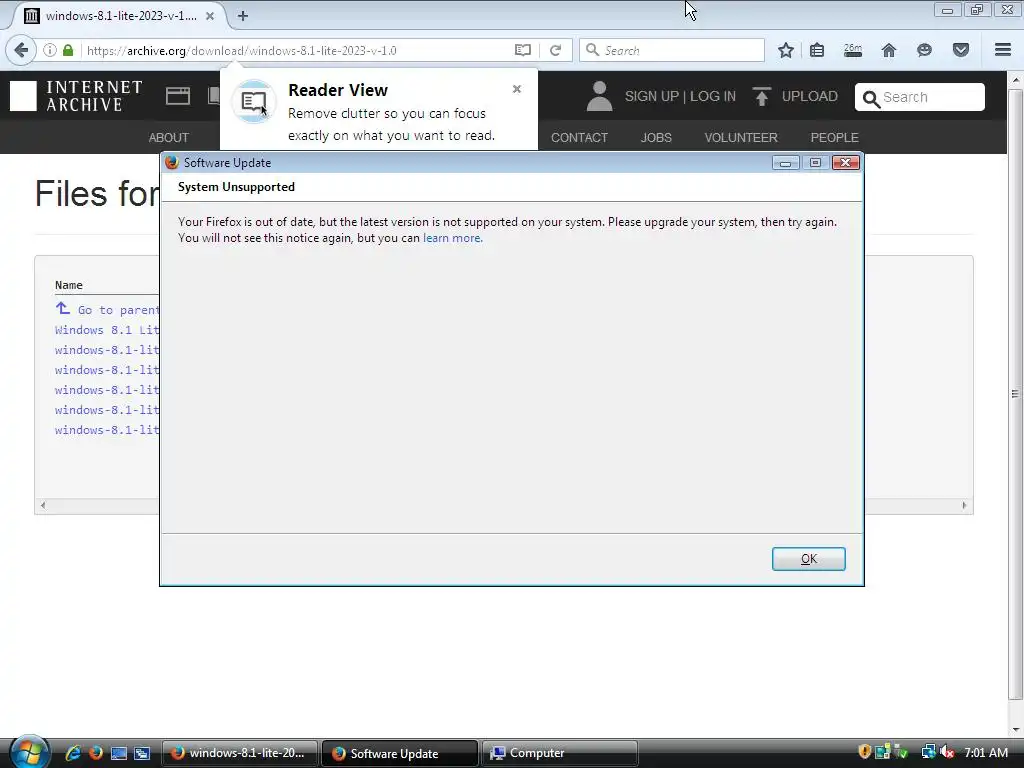Screen dimensions: 1024x768
Task: Show bookmarks list icon in toolbar
Action: tap(817, 50)
